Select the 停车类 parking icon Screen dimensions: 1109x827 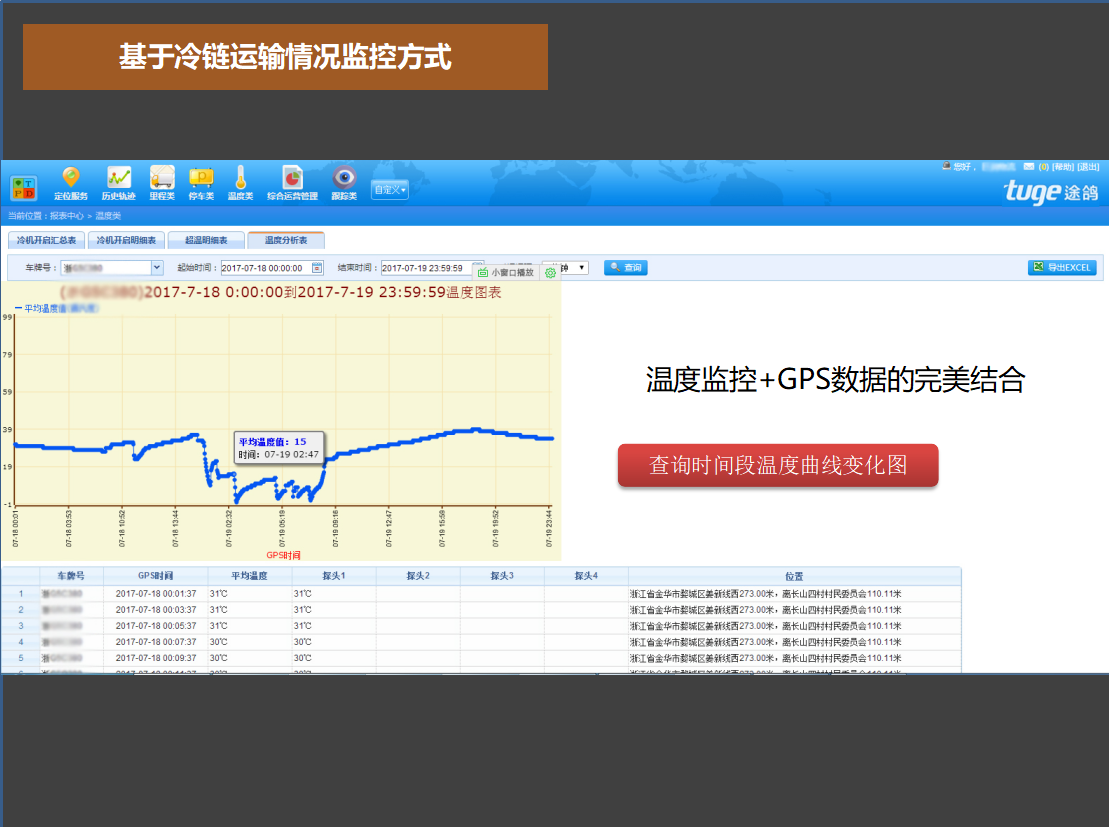[x=201, y=179]
